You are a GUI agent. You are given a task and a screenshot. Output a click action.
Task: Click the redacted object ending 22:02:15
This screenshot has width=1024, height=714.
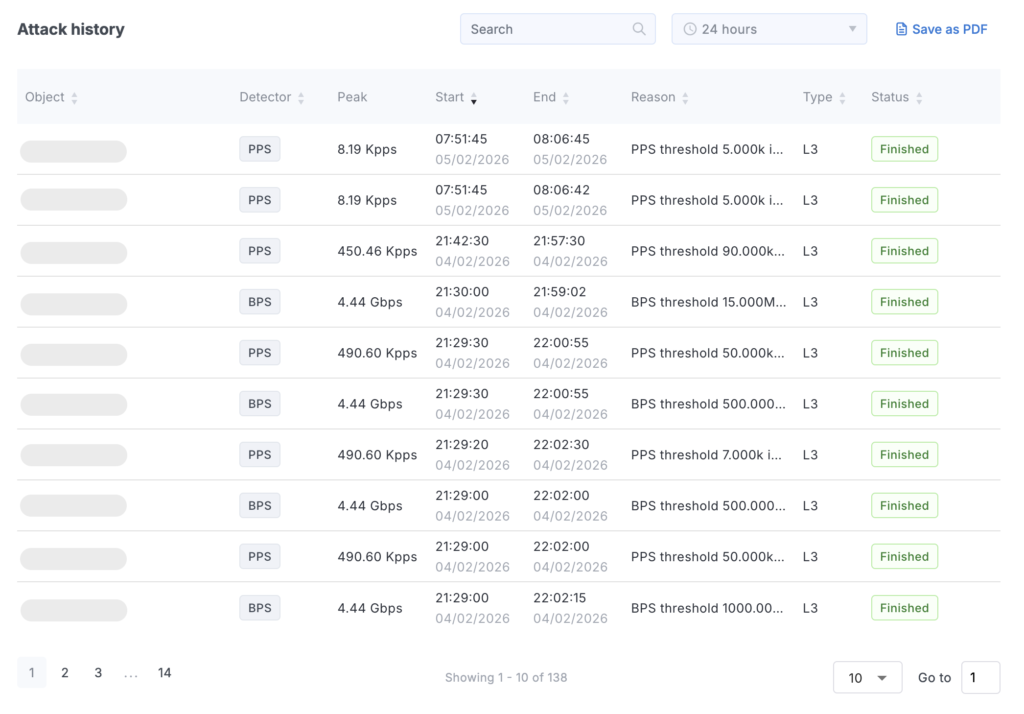73,610
